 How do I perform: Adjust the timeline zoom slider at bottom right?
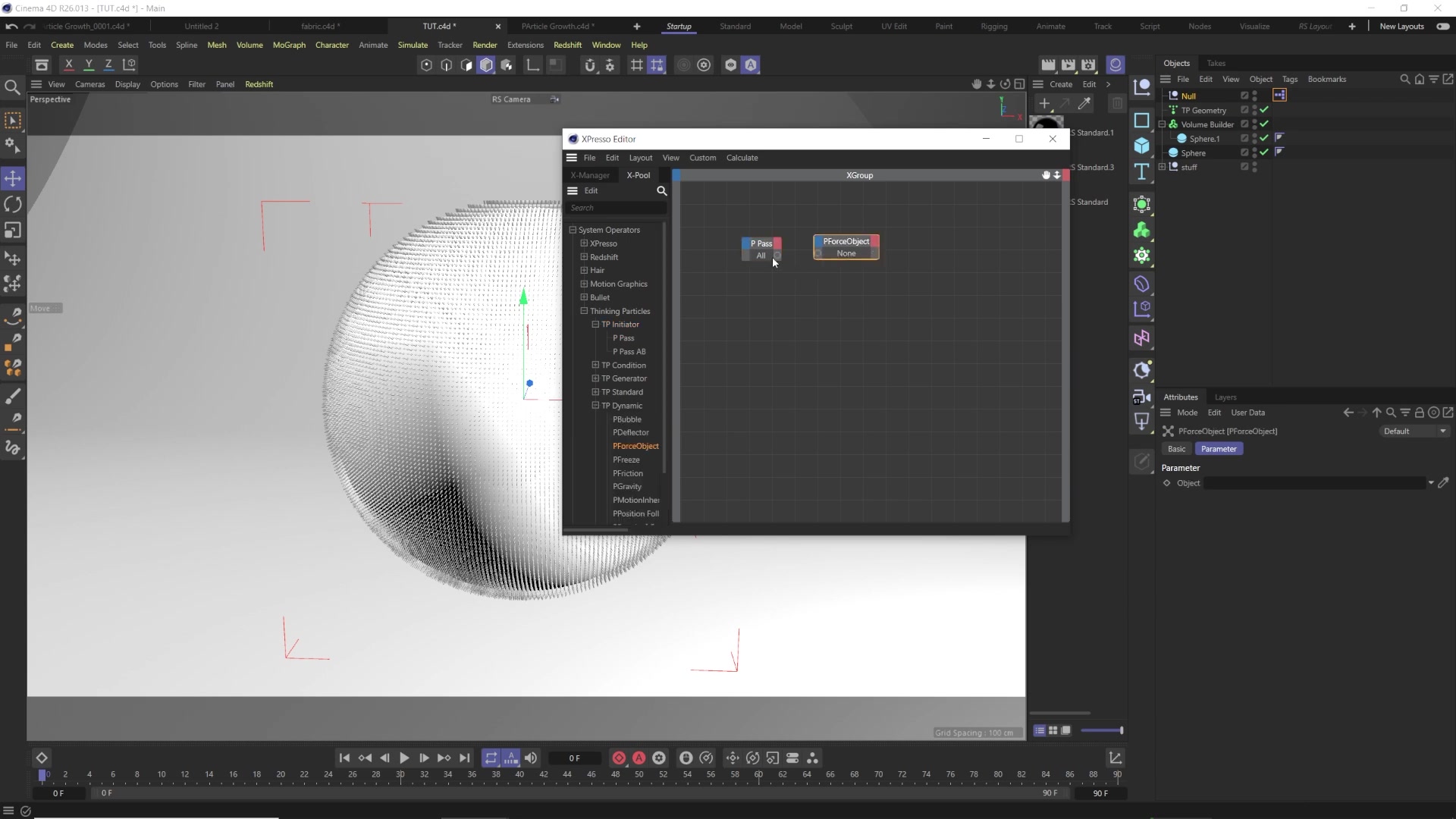point(1103,730)
